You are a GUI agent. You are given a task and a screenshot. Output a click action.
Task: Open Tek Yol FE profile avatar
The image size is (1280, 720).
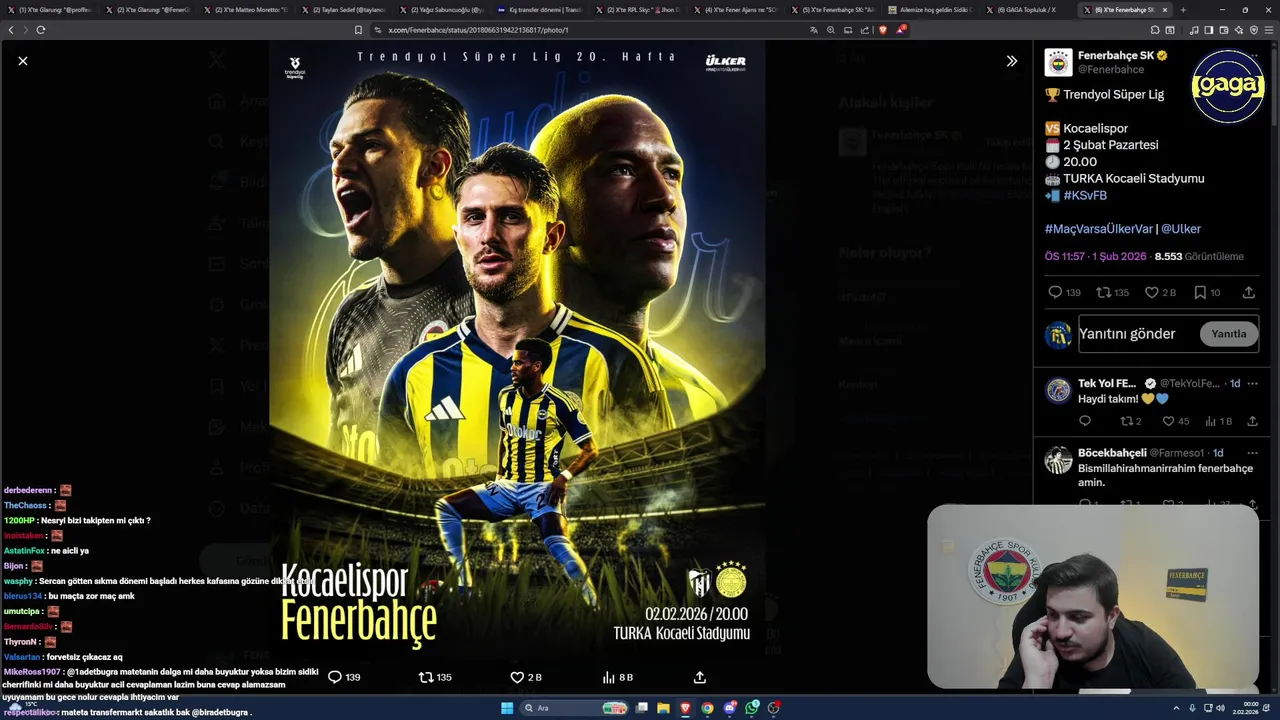1058,390
